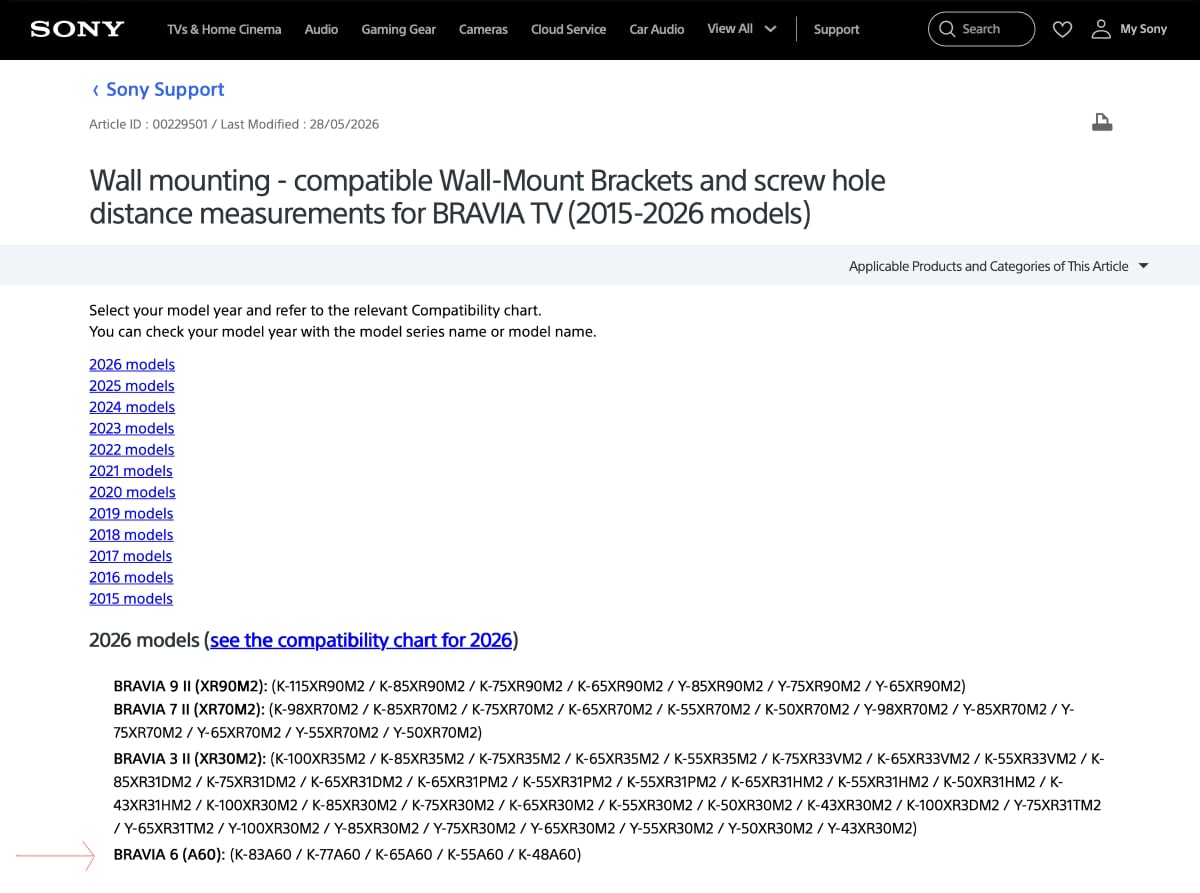This screenshot has width=1200, height=893.
Task: Click inside the Search field
Action: click(981, 29)
